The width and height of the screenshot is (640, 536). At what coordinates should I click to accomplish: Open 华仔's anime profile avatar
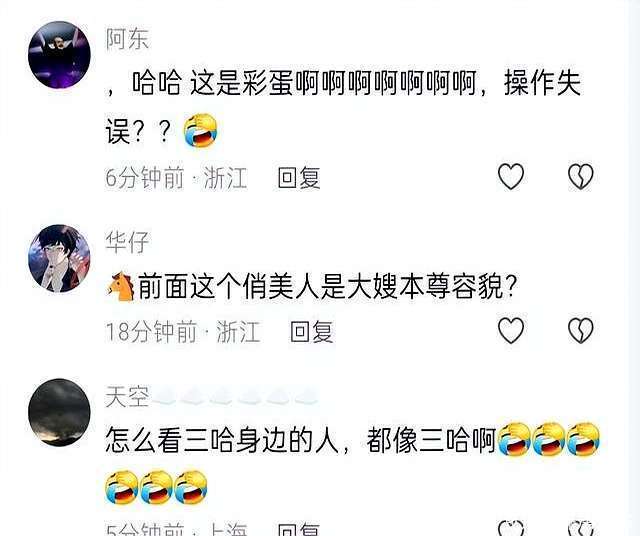pyautogui.click(x=59, y=258)
